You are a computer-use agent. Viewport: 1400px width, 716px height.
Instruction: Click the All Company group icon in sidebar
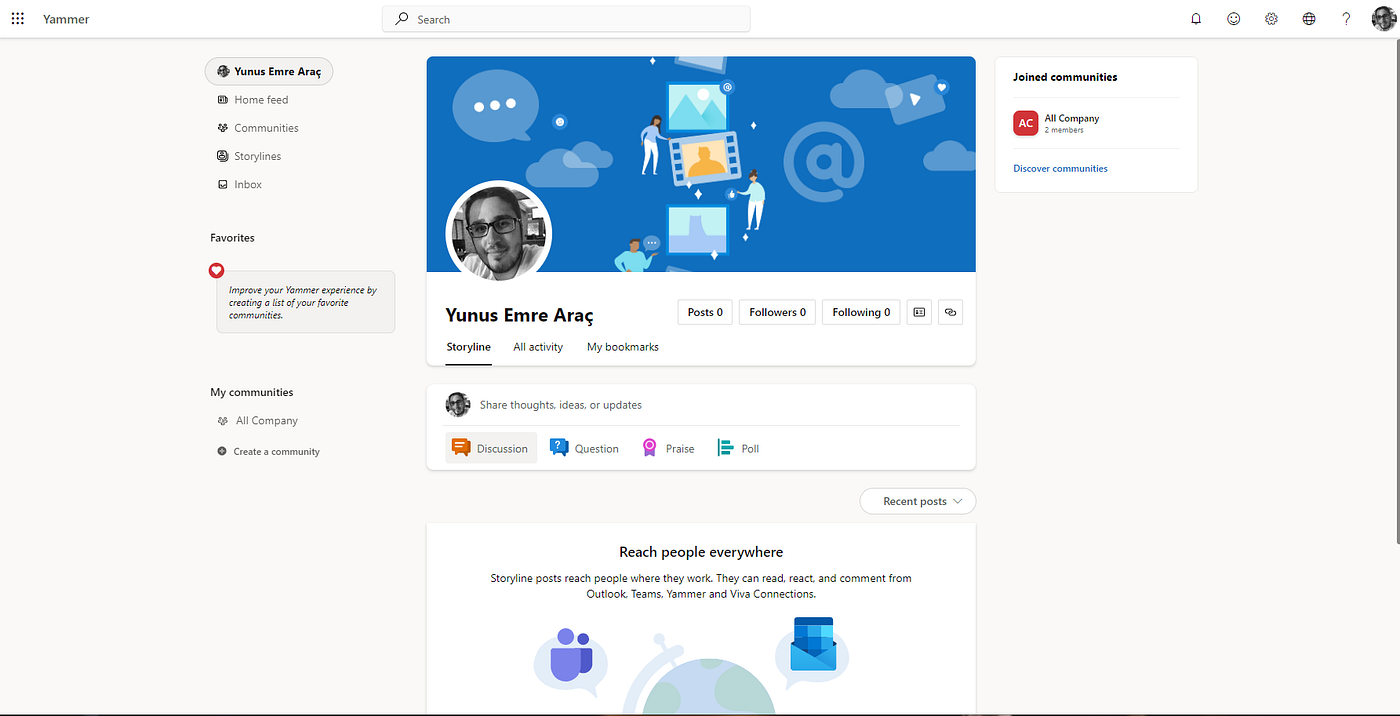click(223, 421)
